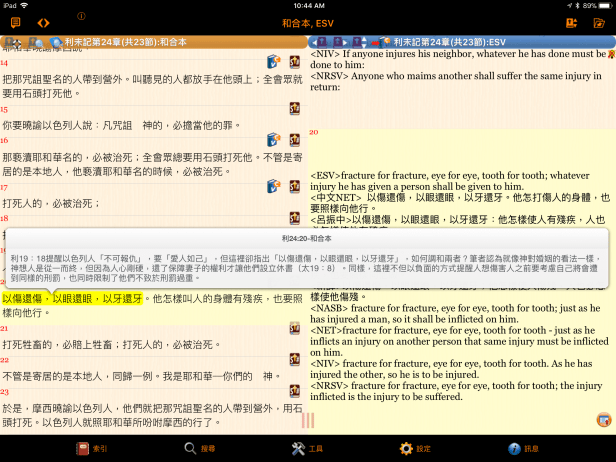Tap the brown reference icon beside verse 21
This screenshot has width=616, height=462.
click(295, 328)
